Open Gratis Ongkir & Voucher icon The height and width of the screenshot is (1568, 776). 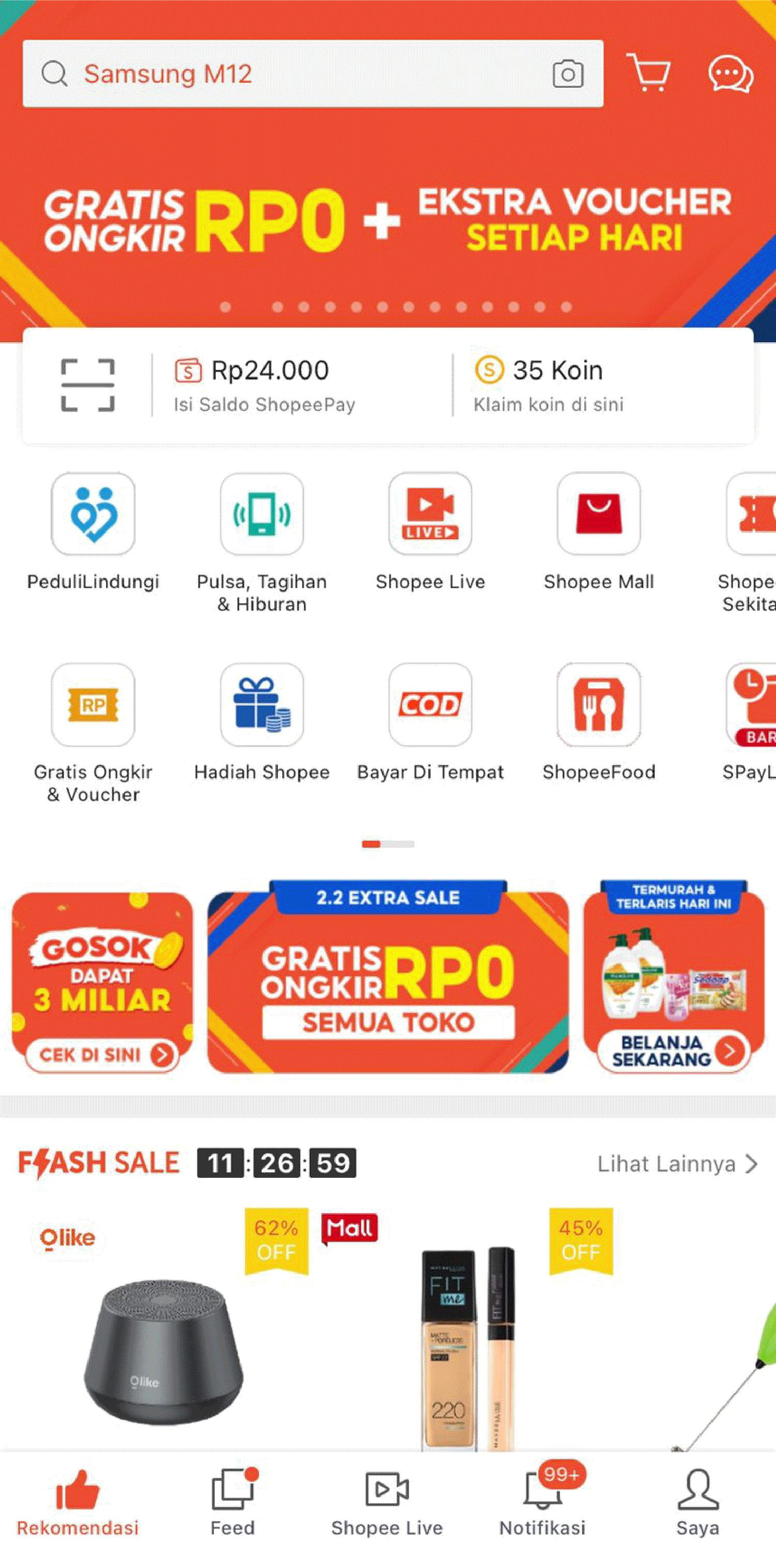[93, 704]
